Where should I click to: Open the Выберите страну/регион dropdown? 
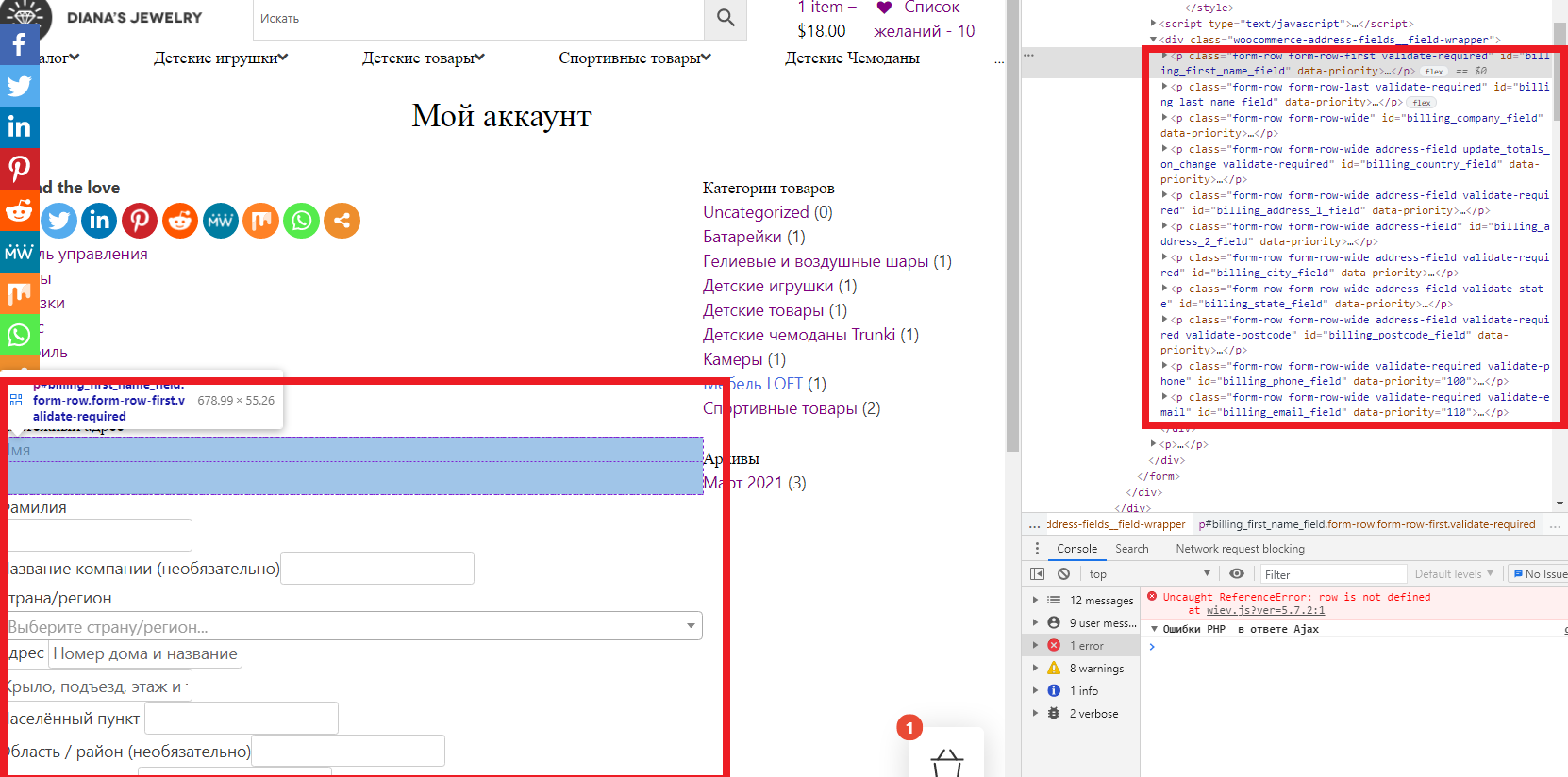pos(355,626)
